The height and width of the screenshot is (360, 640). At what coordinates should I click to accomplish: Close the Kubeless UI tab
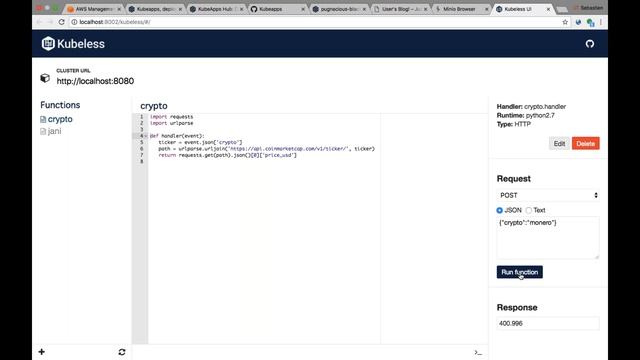(x=548, y=9)
